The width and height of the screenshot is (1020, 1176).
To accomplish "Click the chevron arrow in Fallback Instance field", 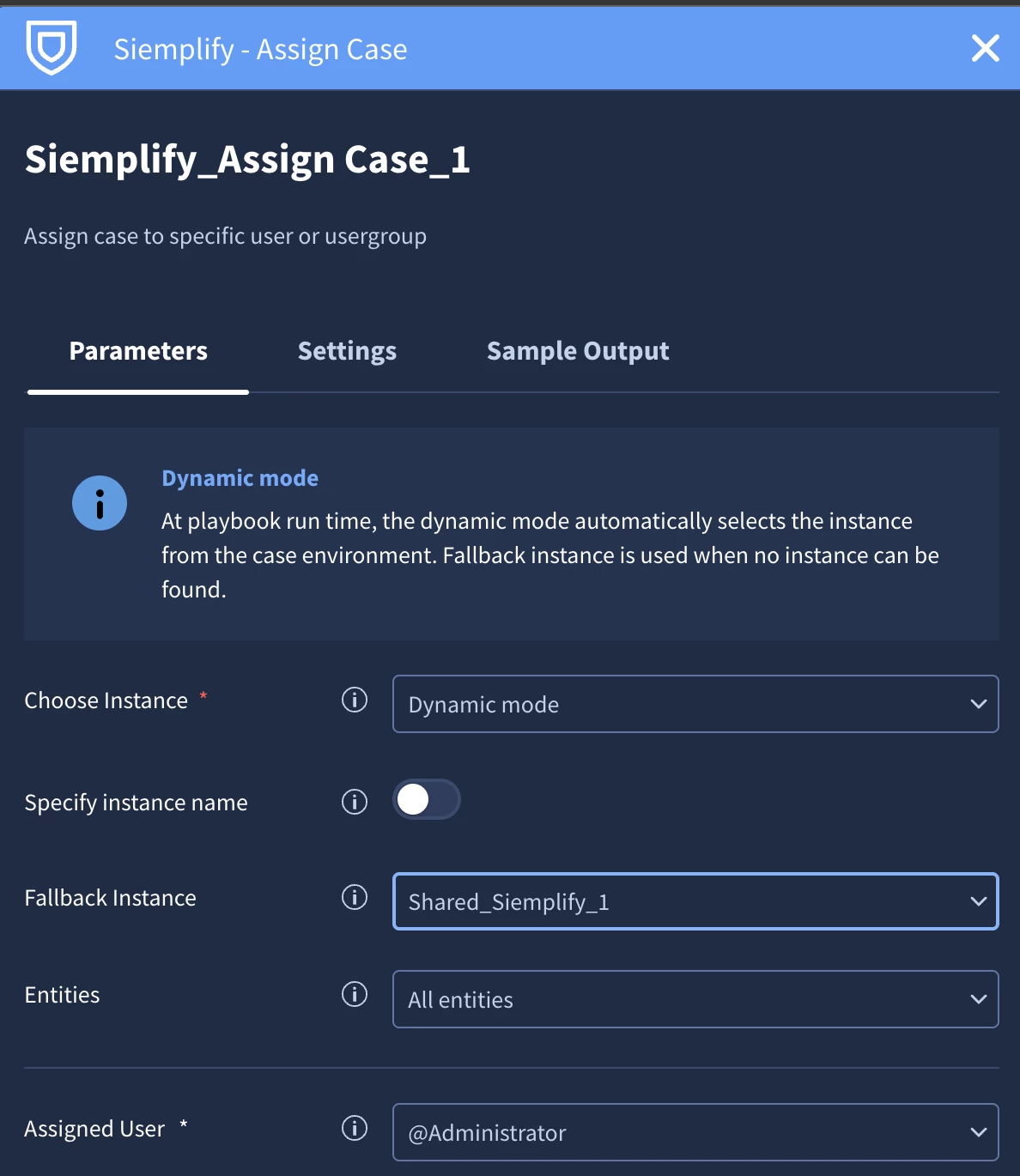I will 978,901.
